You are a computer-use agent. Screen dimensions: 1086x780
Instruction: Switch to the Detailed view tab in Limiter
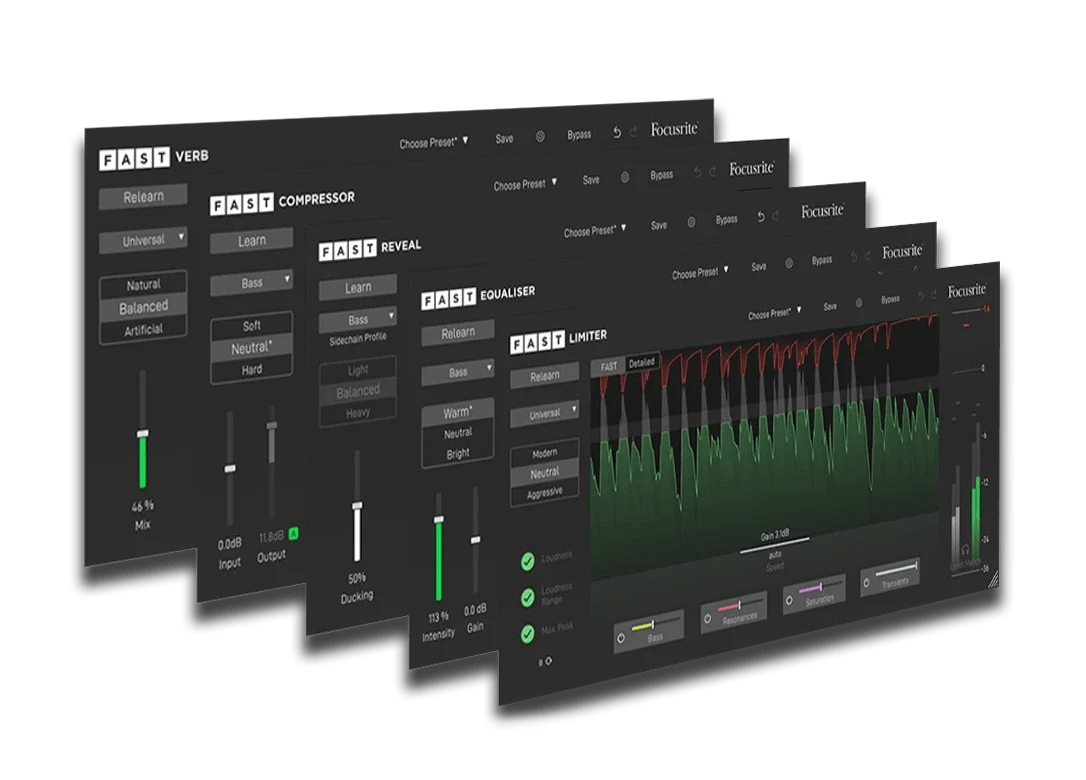pos(641,362)
